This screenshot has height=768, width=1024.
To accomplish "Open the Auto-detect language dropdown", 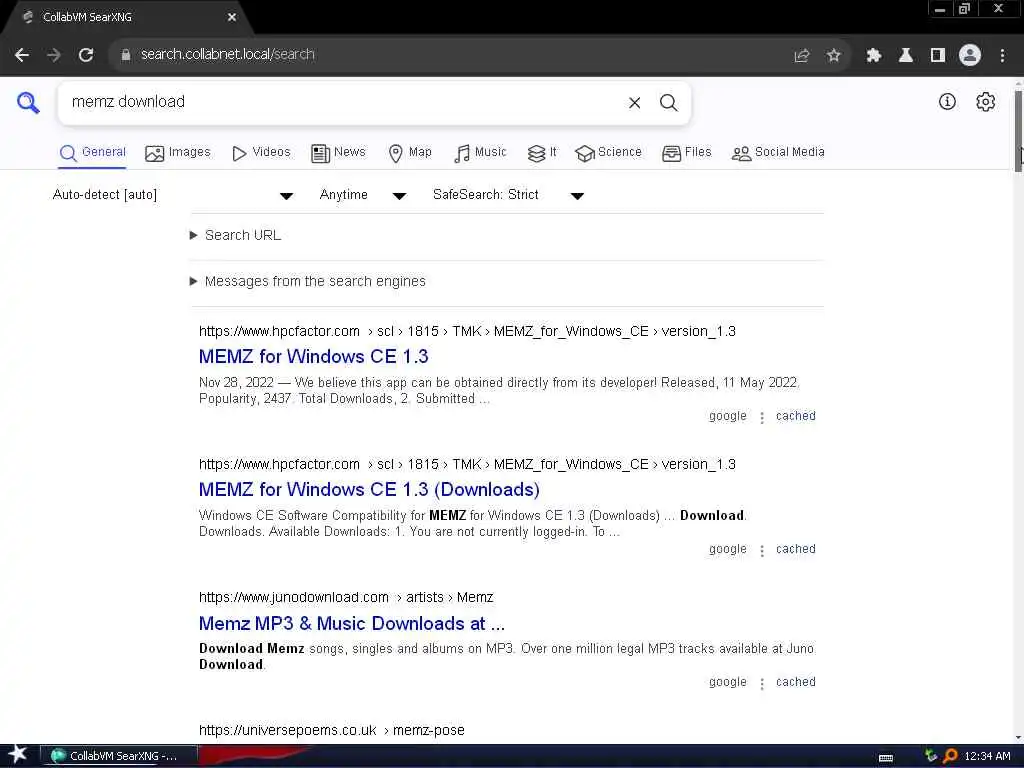I will (172, 195).
